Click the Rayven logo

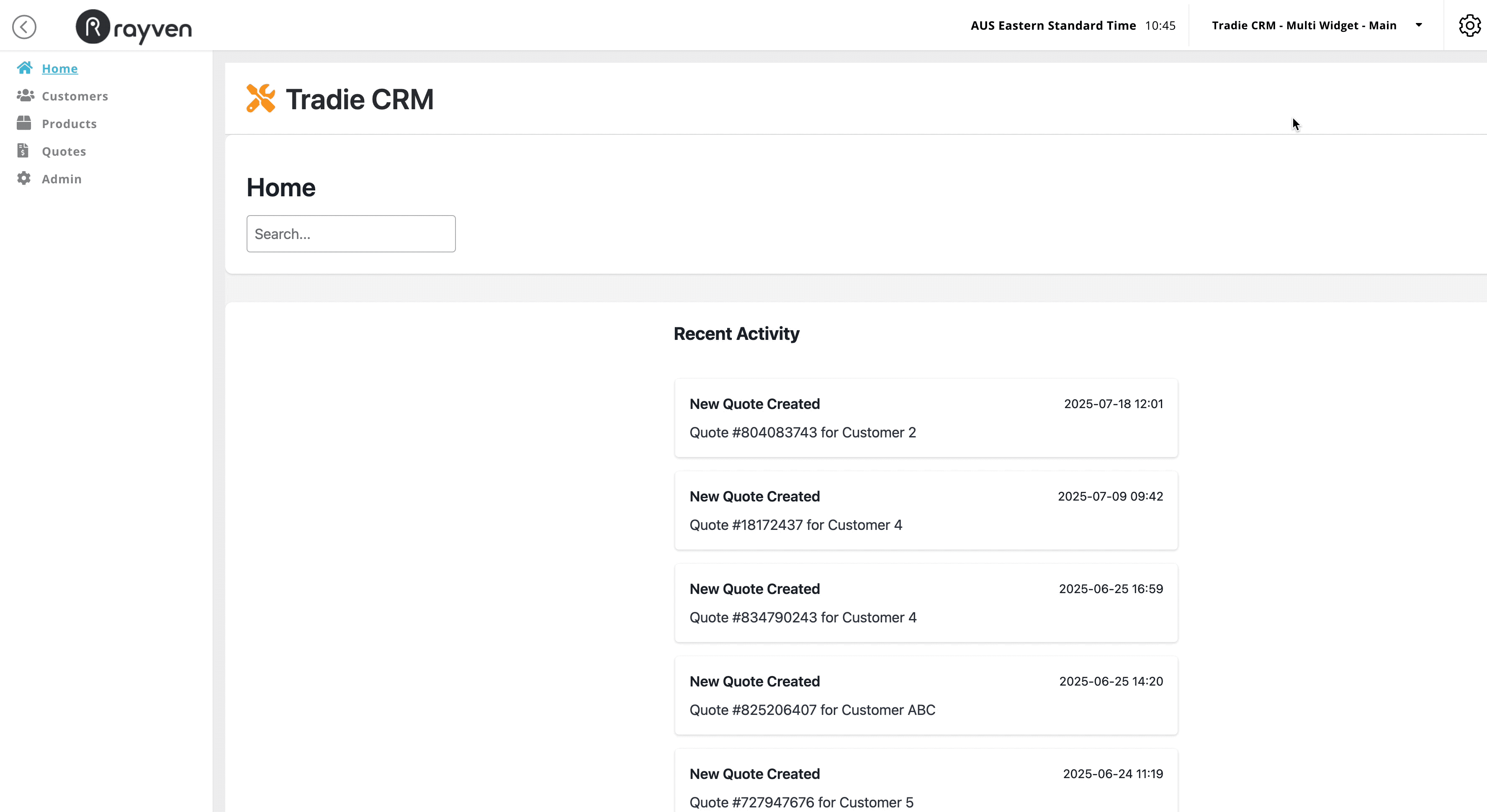(x=134, y=26)
